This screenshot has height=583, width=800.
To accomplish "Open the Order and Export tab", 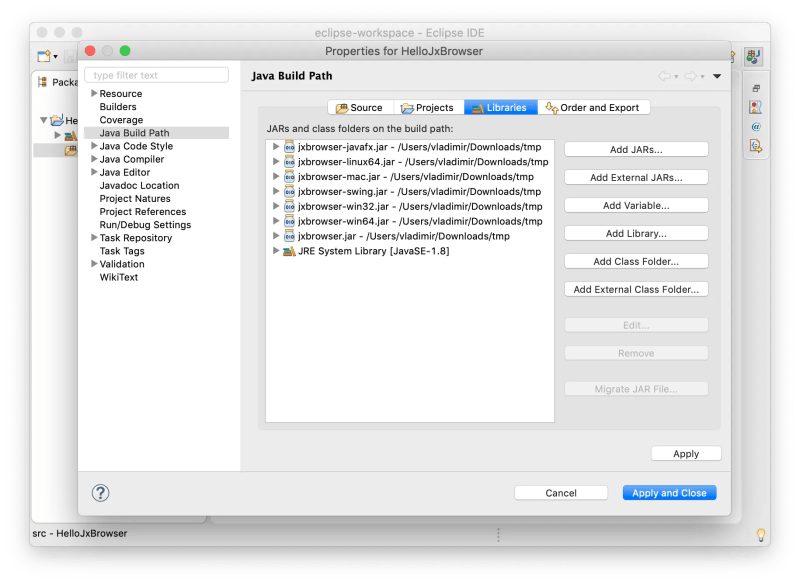I will tap(593, 108).
